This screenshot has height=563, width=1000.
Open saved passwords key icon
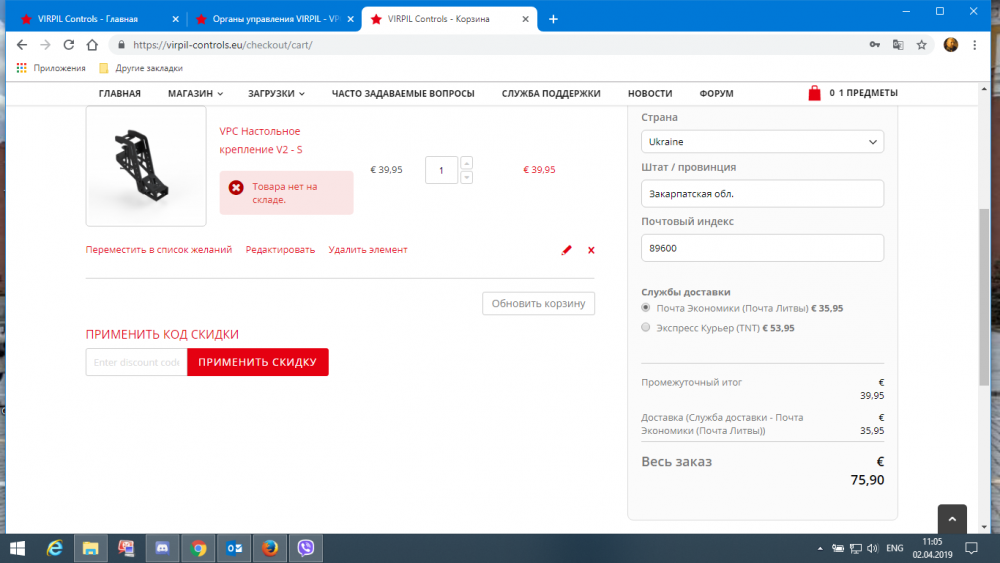pos(874,45)
